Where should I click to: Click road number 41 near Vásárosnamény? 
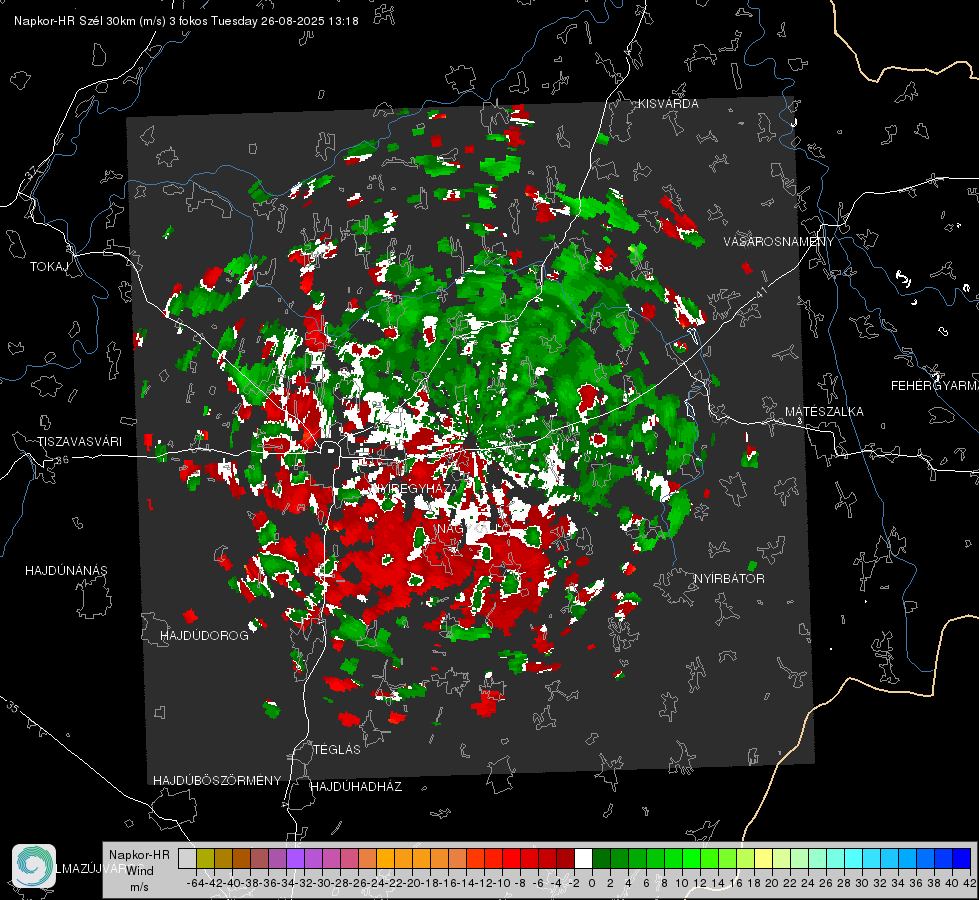[x=760, y=293]
